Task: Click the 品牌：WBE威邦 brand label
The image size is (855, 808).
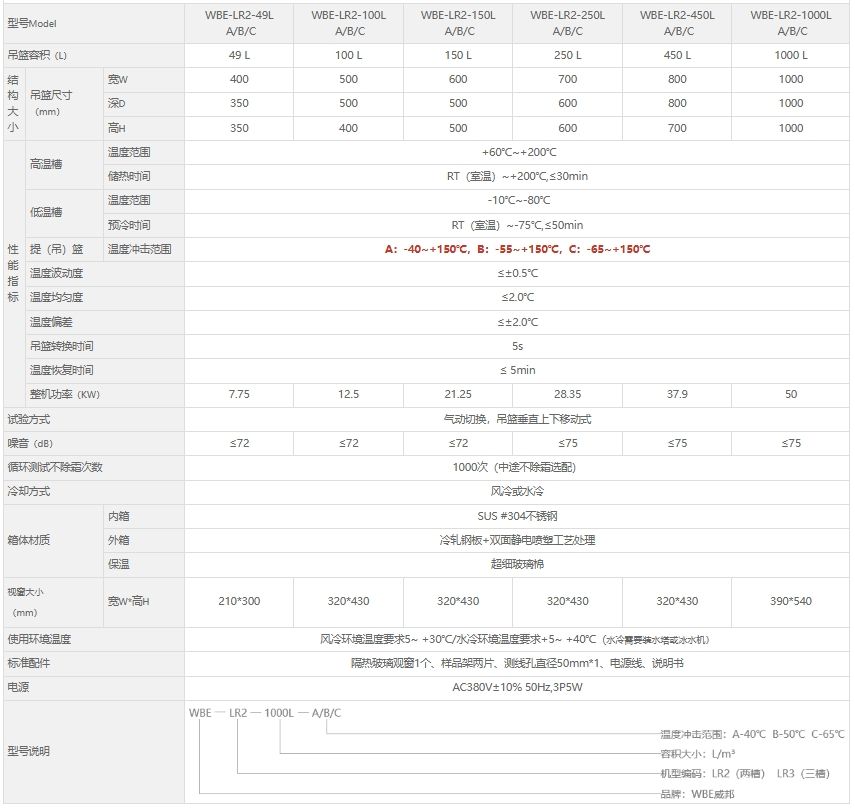Action: [712, 794]
